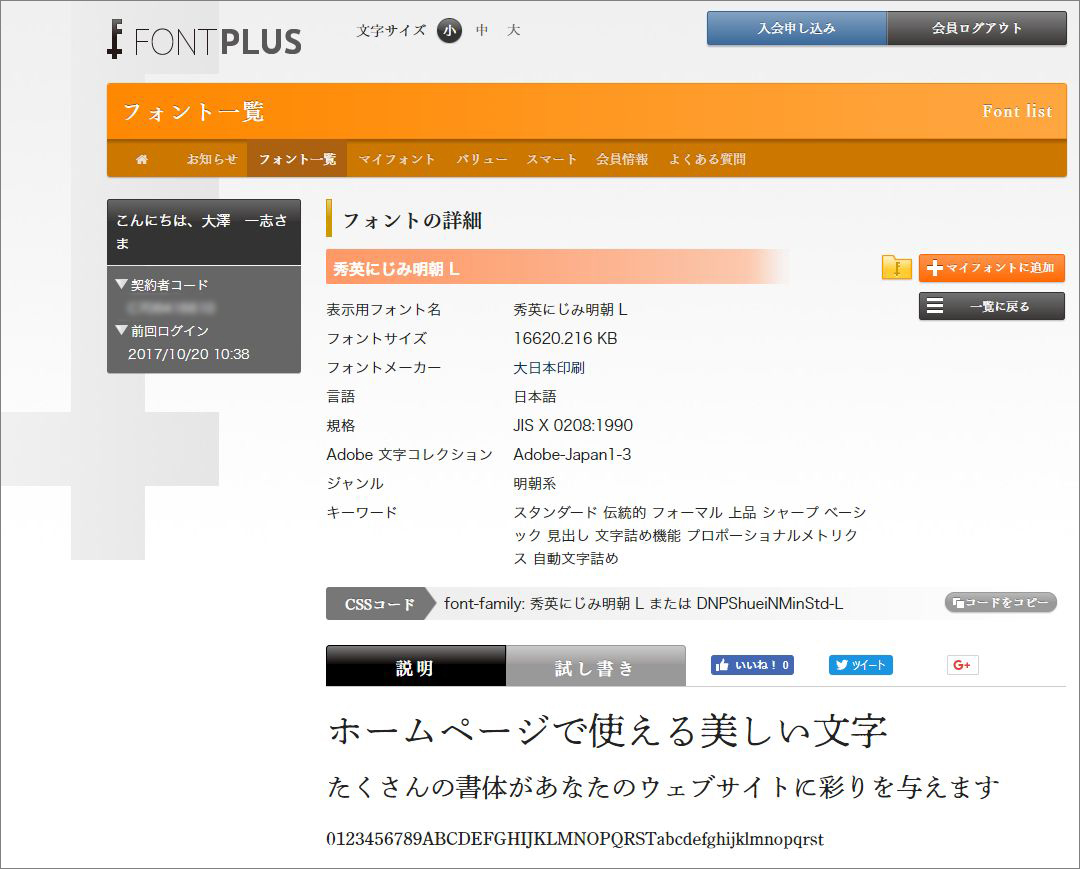1080x869 pixels.
Task: Click the Adobe-Japan1-3 value
Action: point(572,454)
